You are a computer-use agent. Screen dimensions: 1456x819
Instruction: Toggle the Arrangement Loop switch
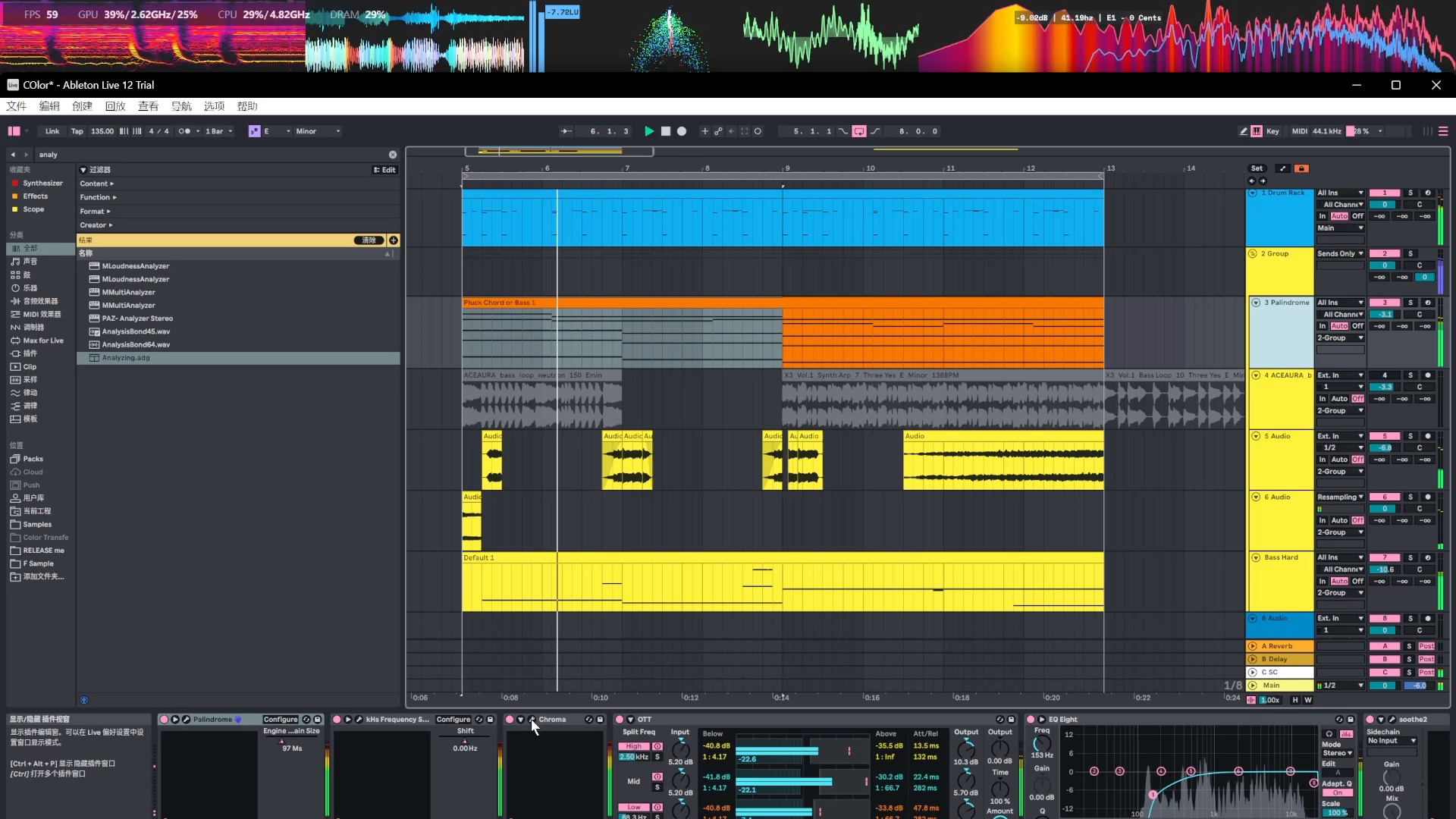click(x=859, y=131)
